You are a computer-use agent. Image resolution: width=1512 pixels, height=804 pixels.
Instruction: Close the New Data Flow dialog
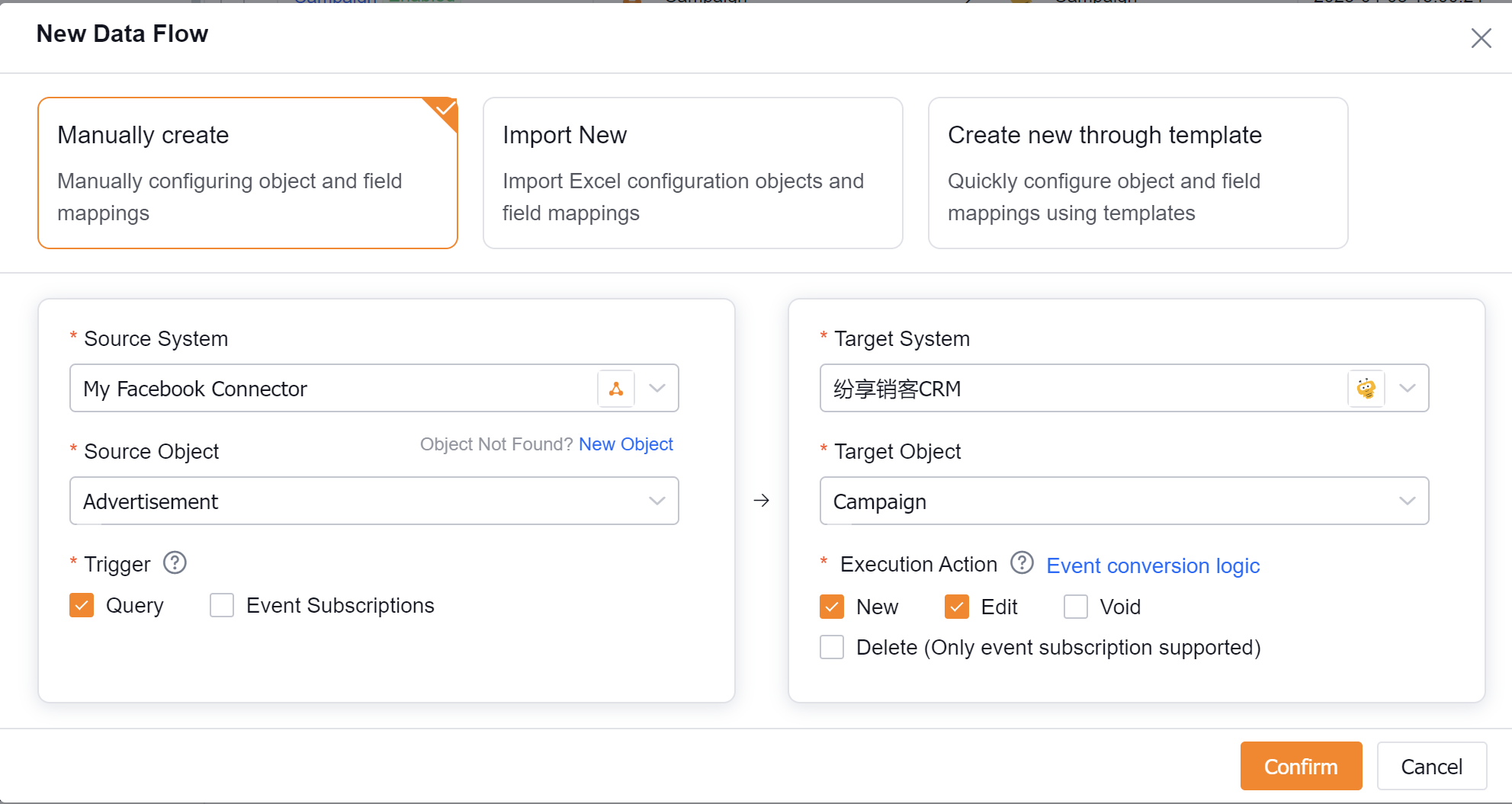click(1481, 38)
